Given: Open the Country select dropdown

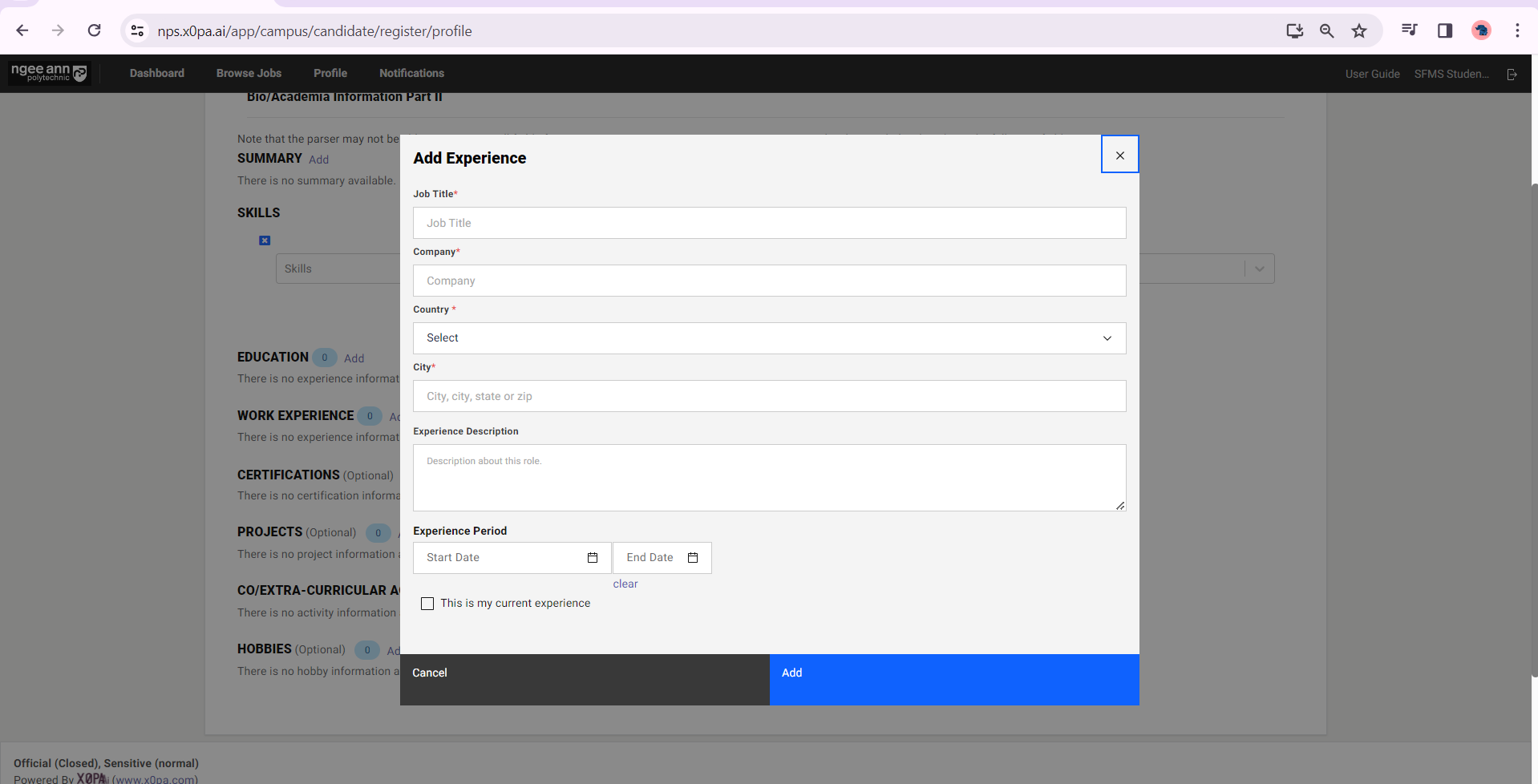Looking at the screenshot, I should [x=769, y=338].
